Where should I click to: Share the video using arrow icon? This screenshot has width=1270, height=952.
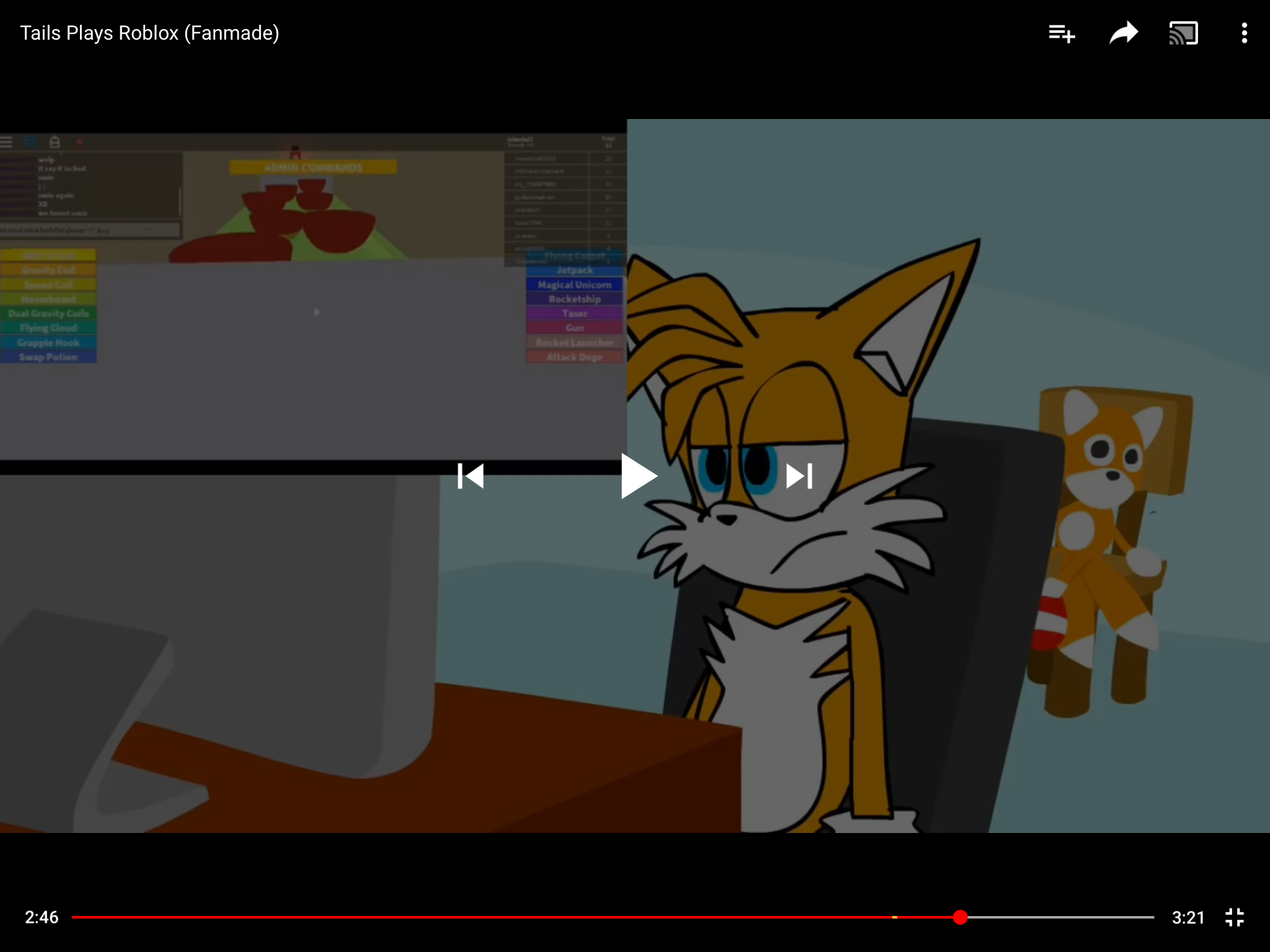[x=1124, y=33]
